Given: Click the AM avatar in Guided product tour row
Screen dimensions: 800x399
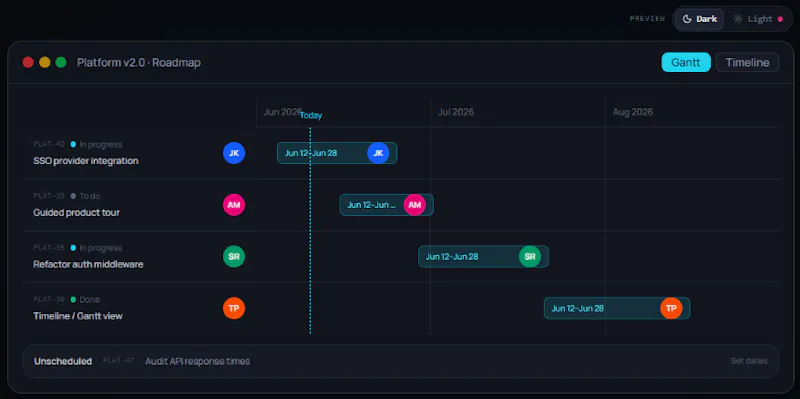Looking at the screenshot, I should coord(234,205).
